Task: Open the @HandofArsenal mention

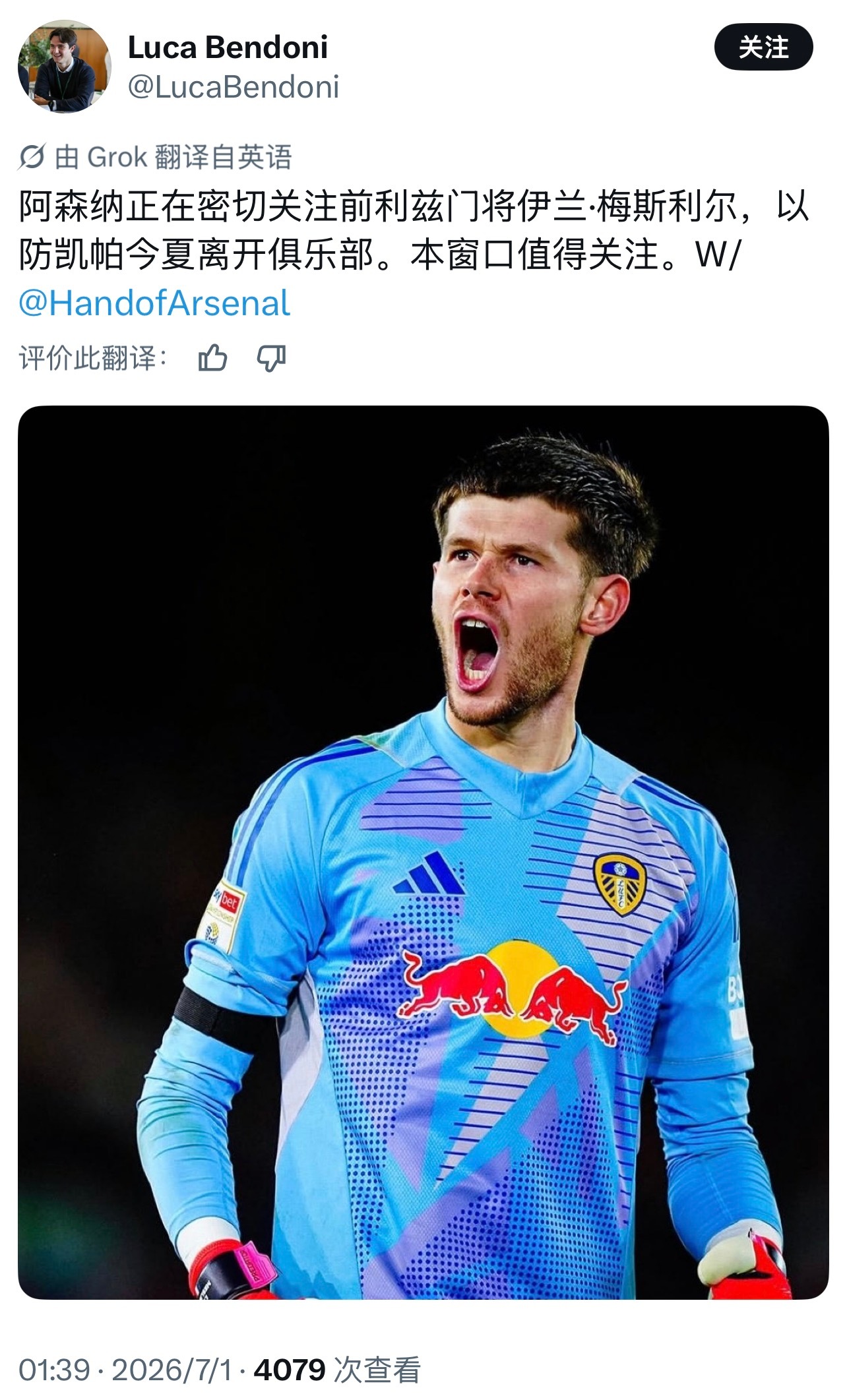Action: (154, 303)
